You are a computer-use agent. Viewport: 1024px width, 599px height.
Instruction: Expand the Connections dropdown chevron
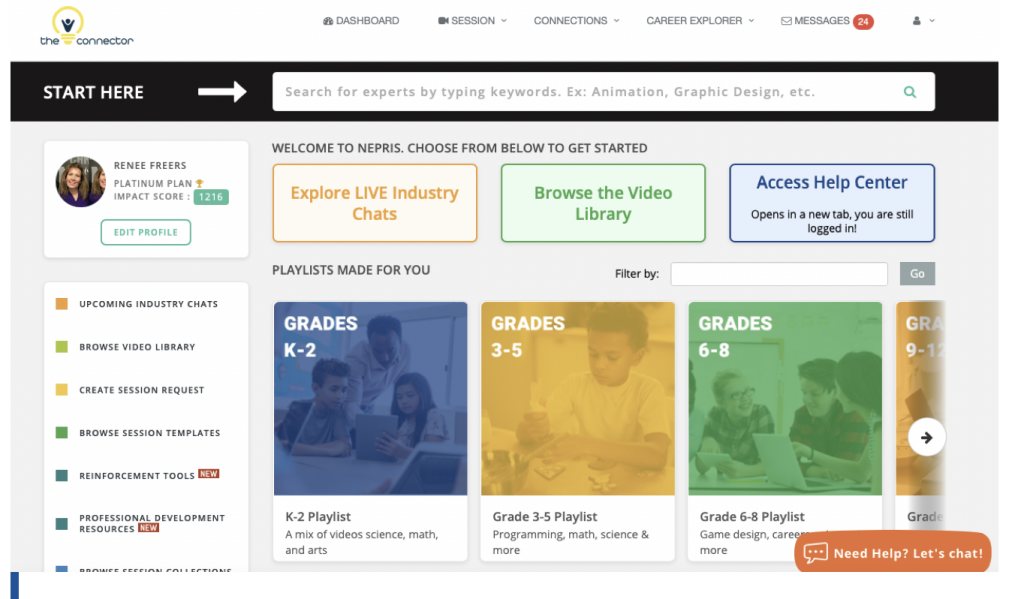[x=616, y=21]
